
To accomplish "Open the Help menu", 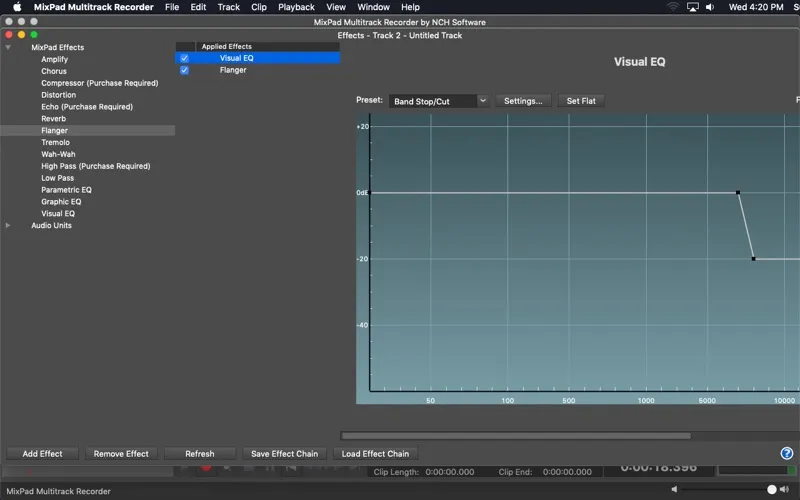I will (x=410, y=7).
